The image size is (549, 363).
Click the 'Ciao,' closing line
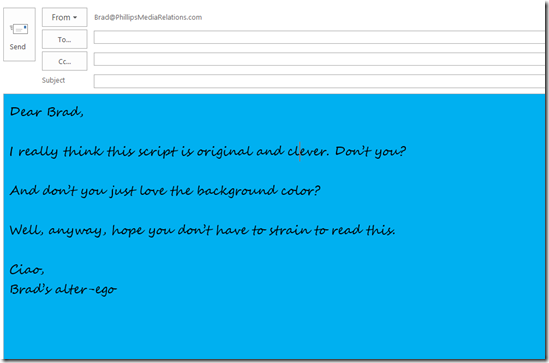tap(27, 270)
